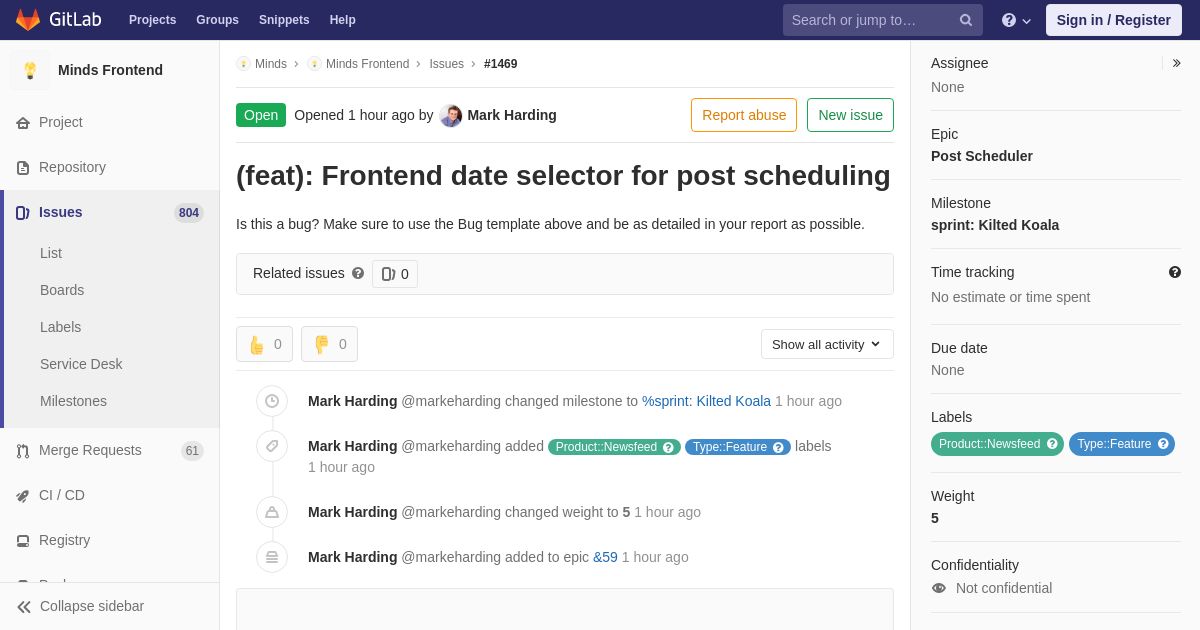This screenshot has height=630, width=1200.
Task: Select Boards under Issues
Action: [x=62, y=290]
